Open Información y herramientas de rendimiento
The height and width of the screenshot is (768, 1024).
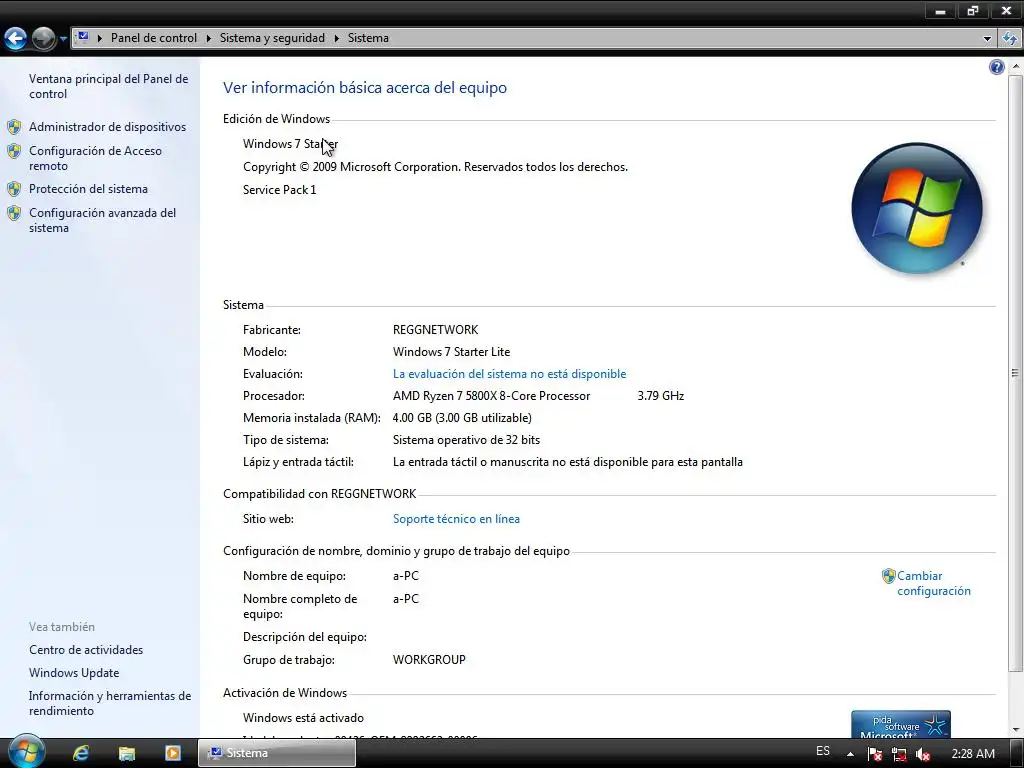tap(110, 703)
